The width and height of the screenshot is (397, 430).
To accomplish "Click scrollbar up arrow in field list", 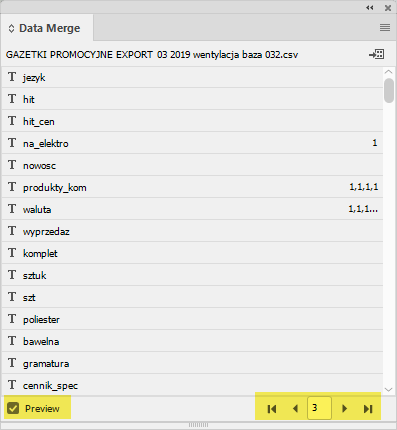I will pos(388,72).
